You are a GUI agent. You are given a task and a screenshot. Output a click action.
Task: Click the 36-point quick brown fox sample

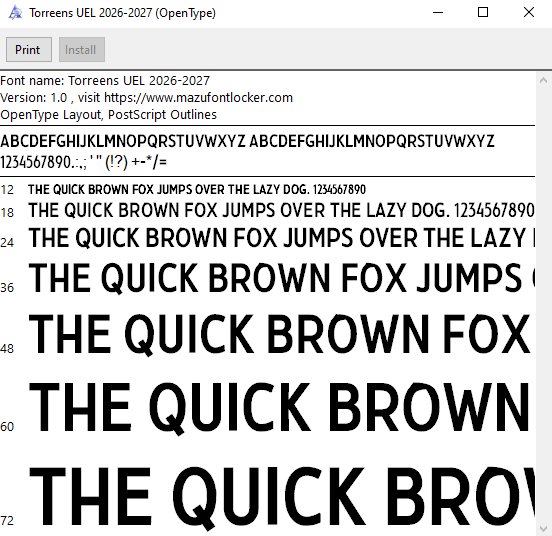click(x=281, y=278)
